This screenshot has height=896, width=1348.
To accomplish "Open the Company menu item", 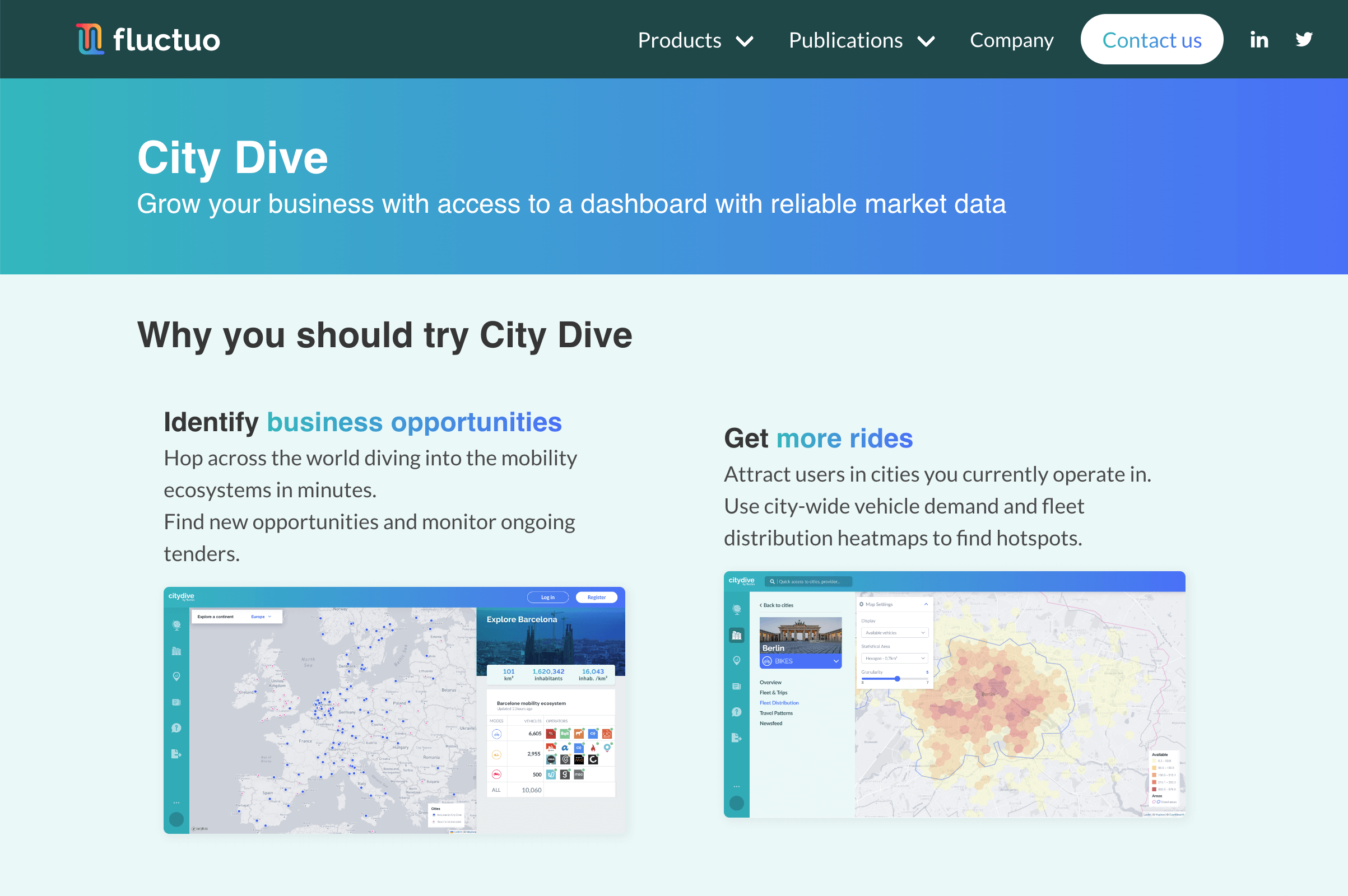I will [x=1011, y=40].
